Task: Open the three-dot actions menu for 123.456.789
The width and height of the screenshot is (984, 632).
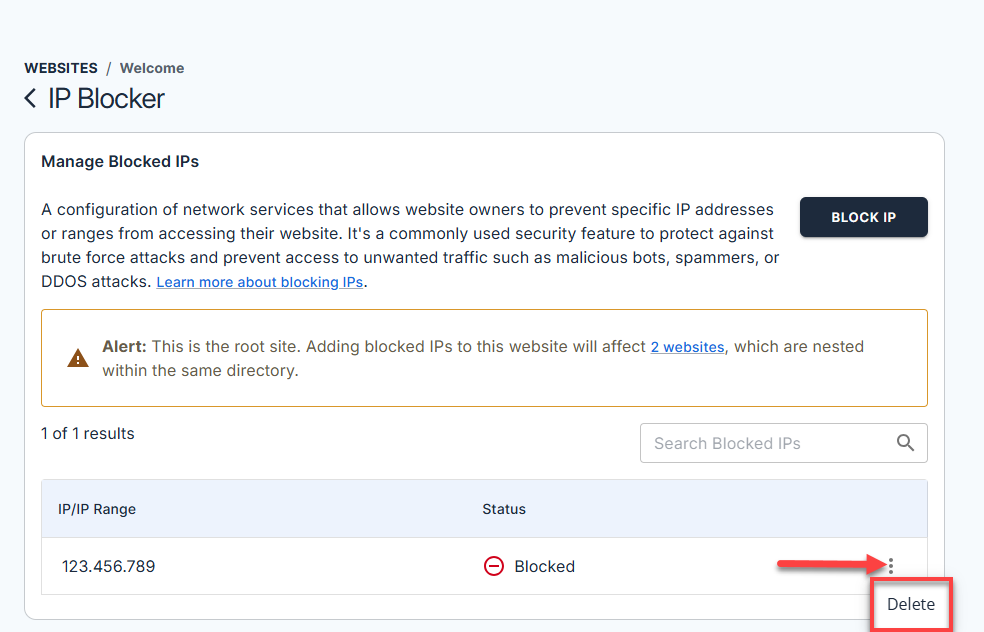Action: pos(890,565)
